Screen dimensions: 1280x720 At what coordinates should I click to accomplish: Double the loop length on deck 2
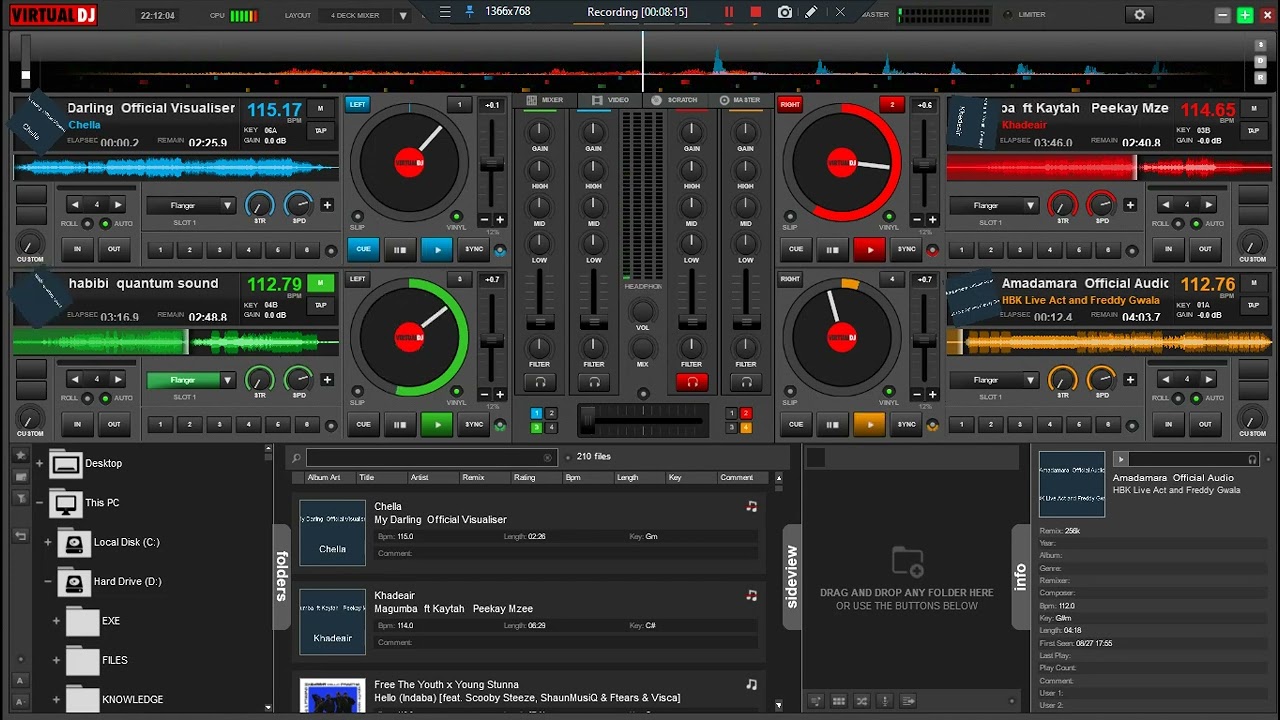[1209, 205]
